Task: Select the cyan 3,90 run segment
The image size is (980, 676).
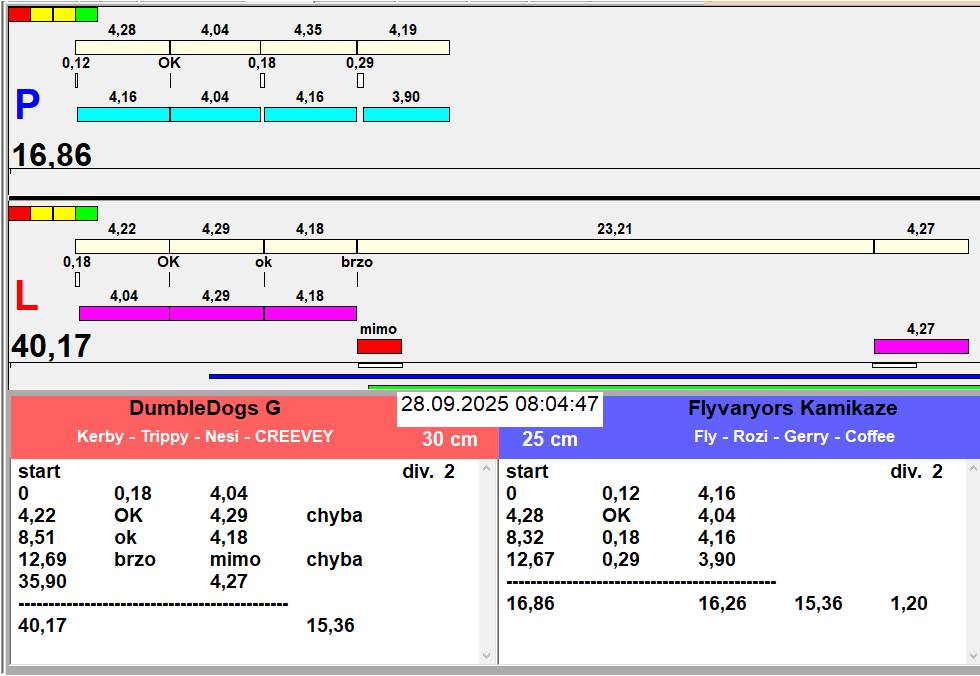Action: pos(406,115)
